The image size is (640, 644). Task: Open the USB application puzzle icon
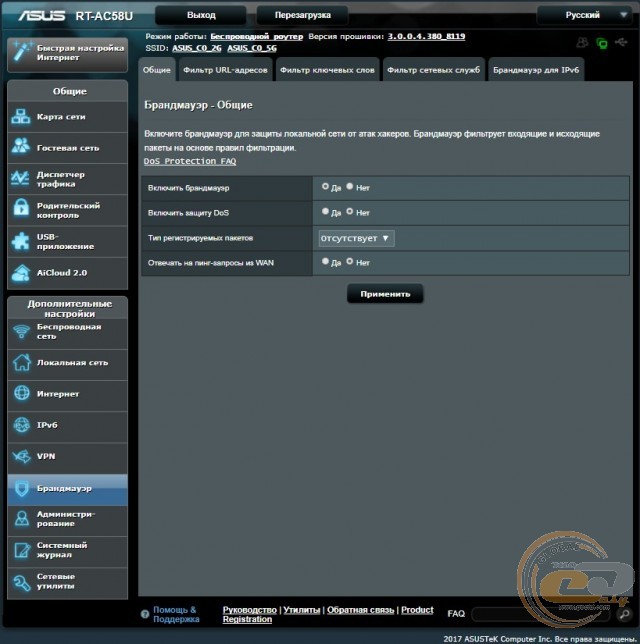click(x=21, y=242)
